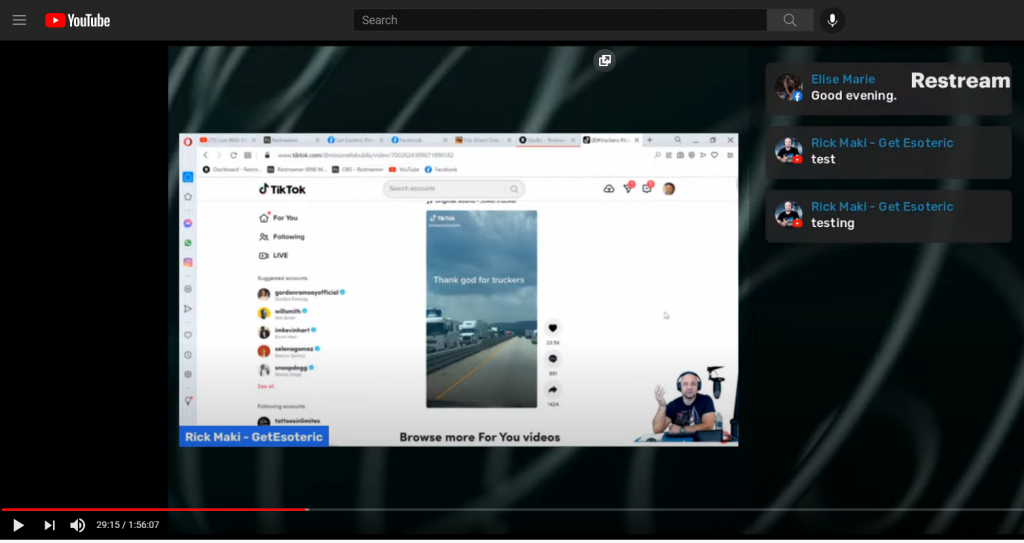Open gordonramsayofficial suggested account
1024x543 pixels.
[301, 294]
